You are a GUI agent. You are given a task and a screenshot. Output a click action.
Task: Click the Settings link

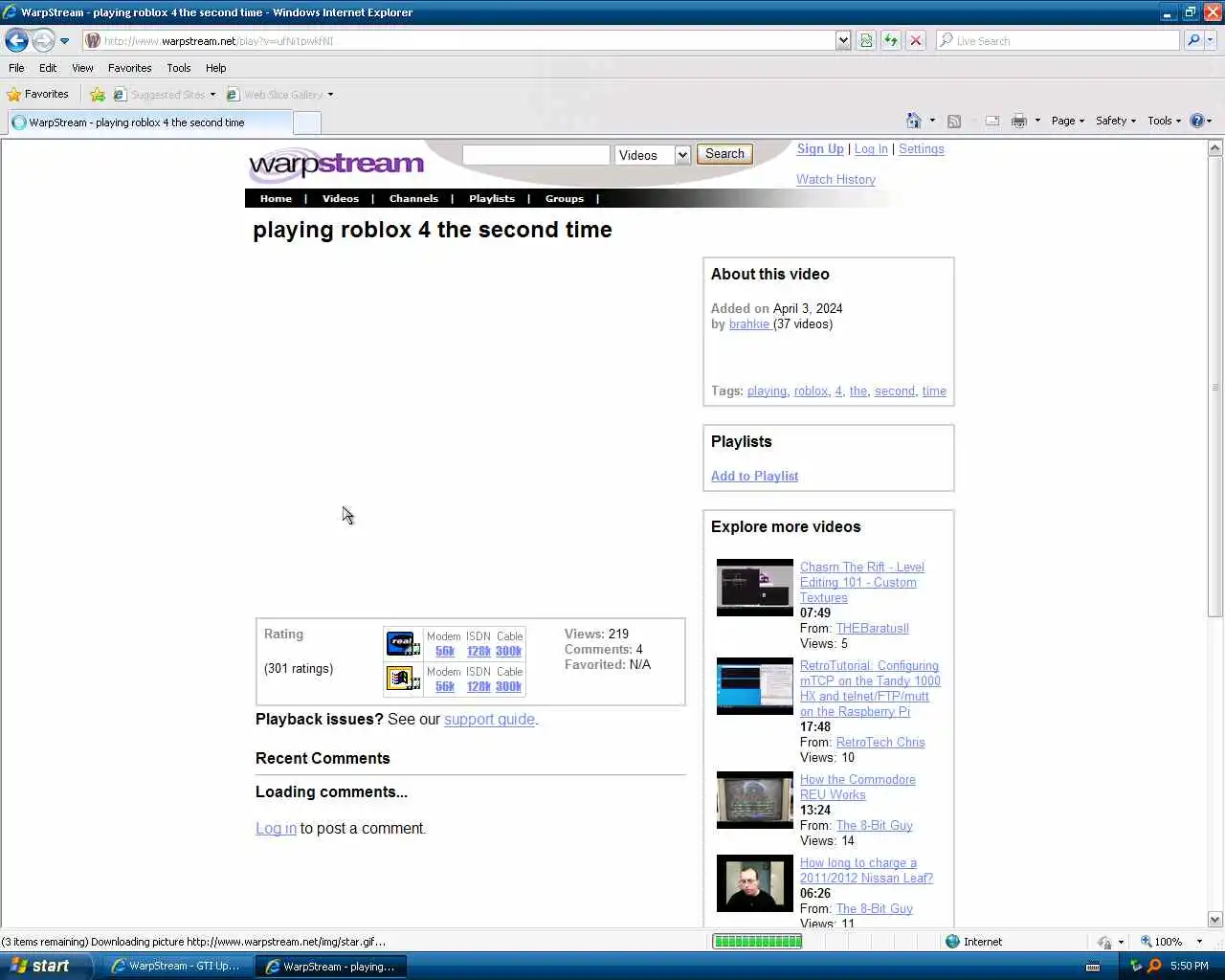922,149
